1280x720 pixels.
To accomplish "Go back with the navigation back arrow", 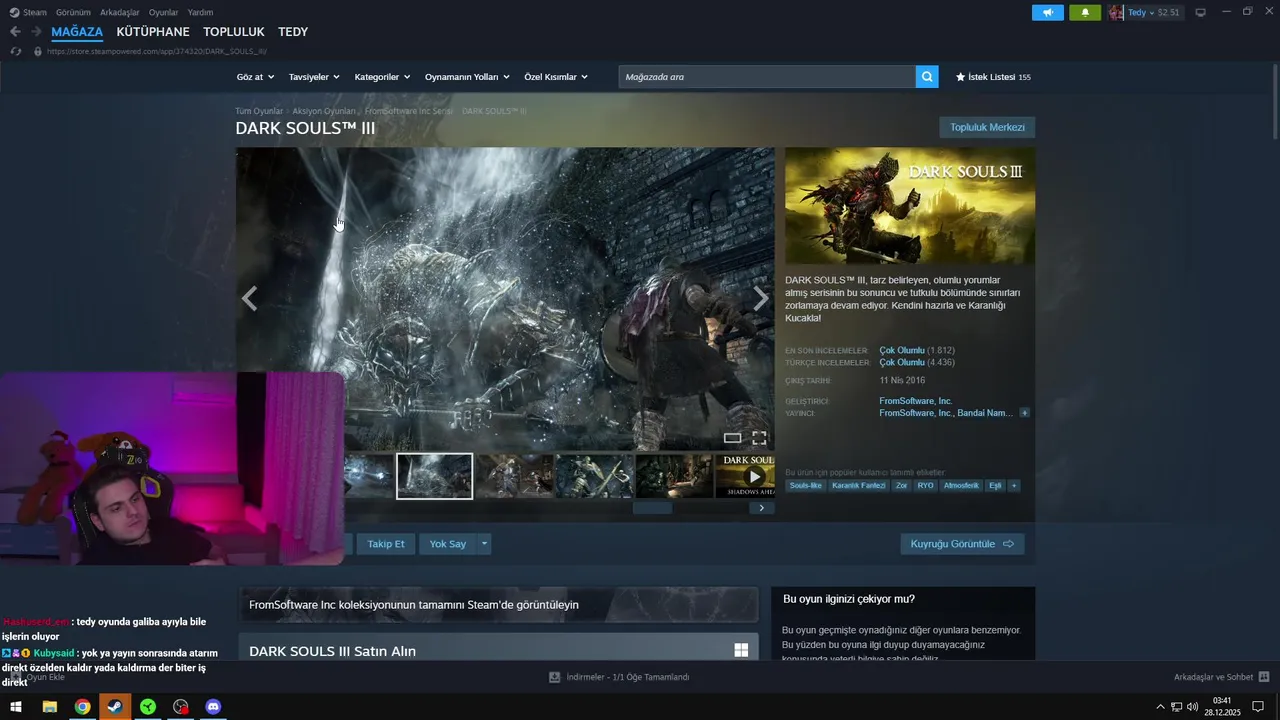I will click(15, 32).
